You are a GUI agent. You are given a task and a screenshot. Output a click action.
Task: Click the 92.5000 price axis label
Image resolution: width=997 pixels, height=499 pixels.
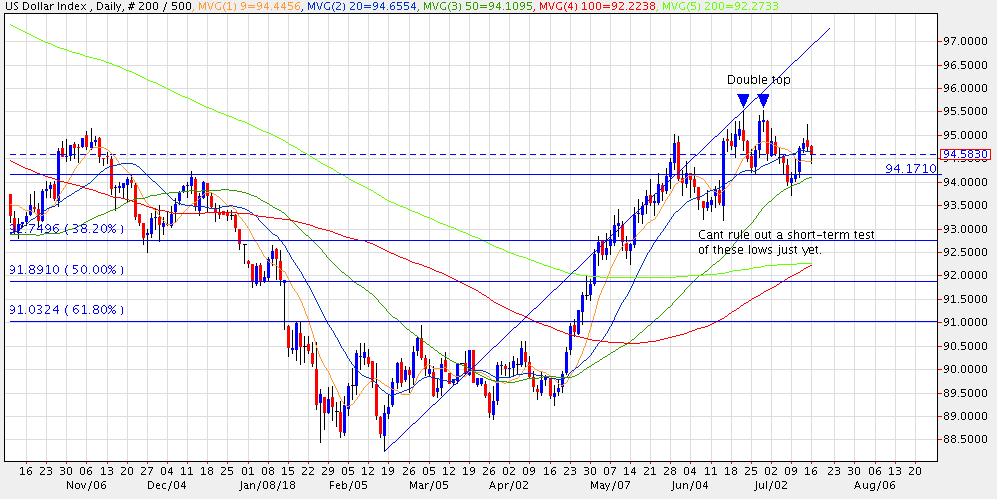965,252
